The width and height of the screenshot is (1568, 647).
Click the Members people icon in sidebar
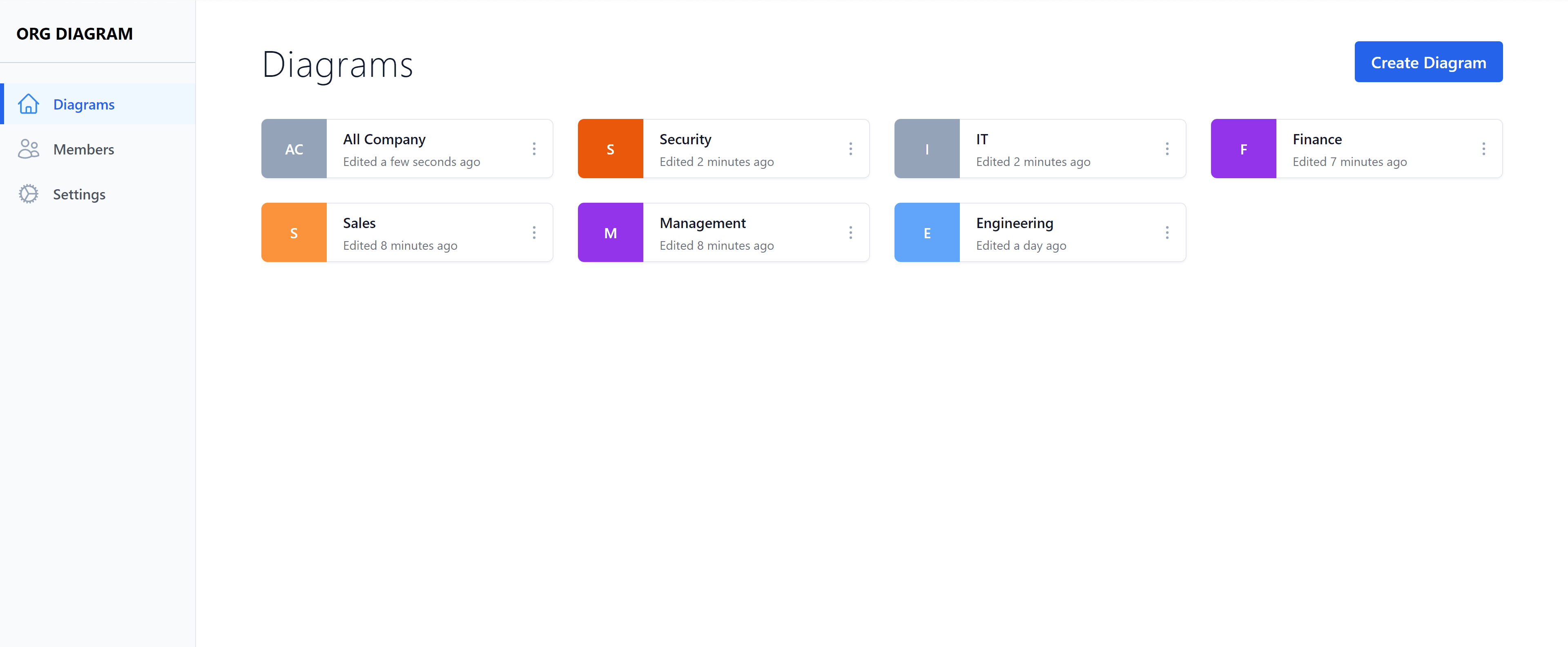point(29,149)
